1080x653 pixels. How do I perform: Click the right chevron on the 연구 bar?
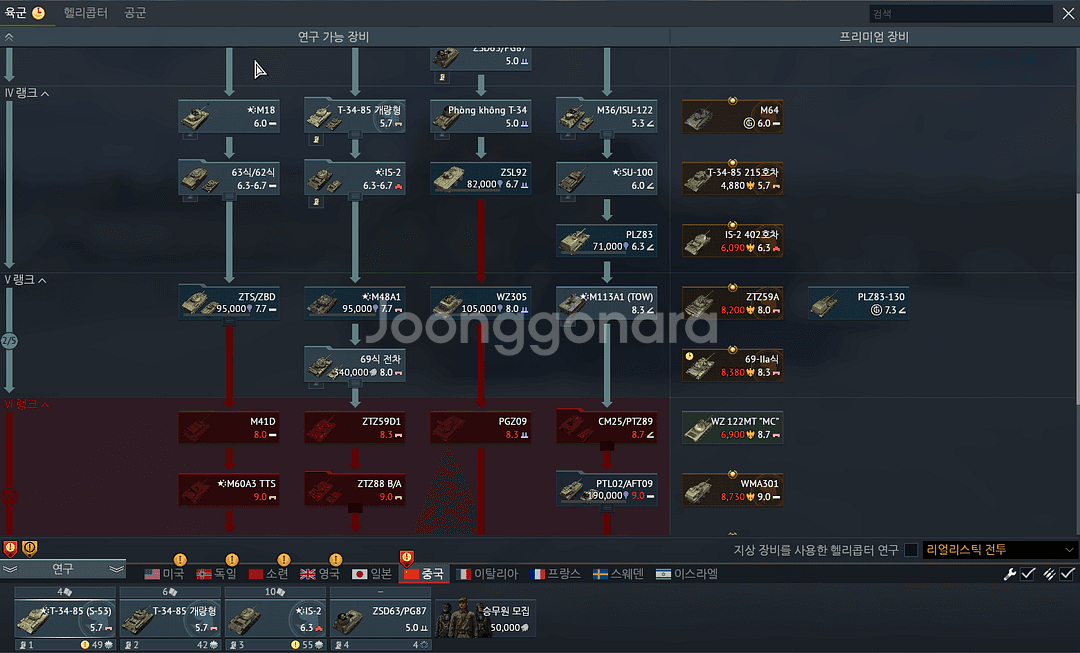tap(116, 569)
